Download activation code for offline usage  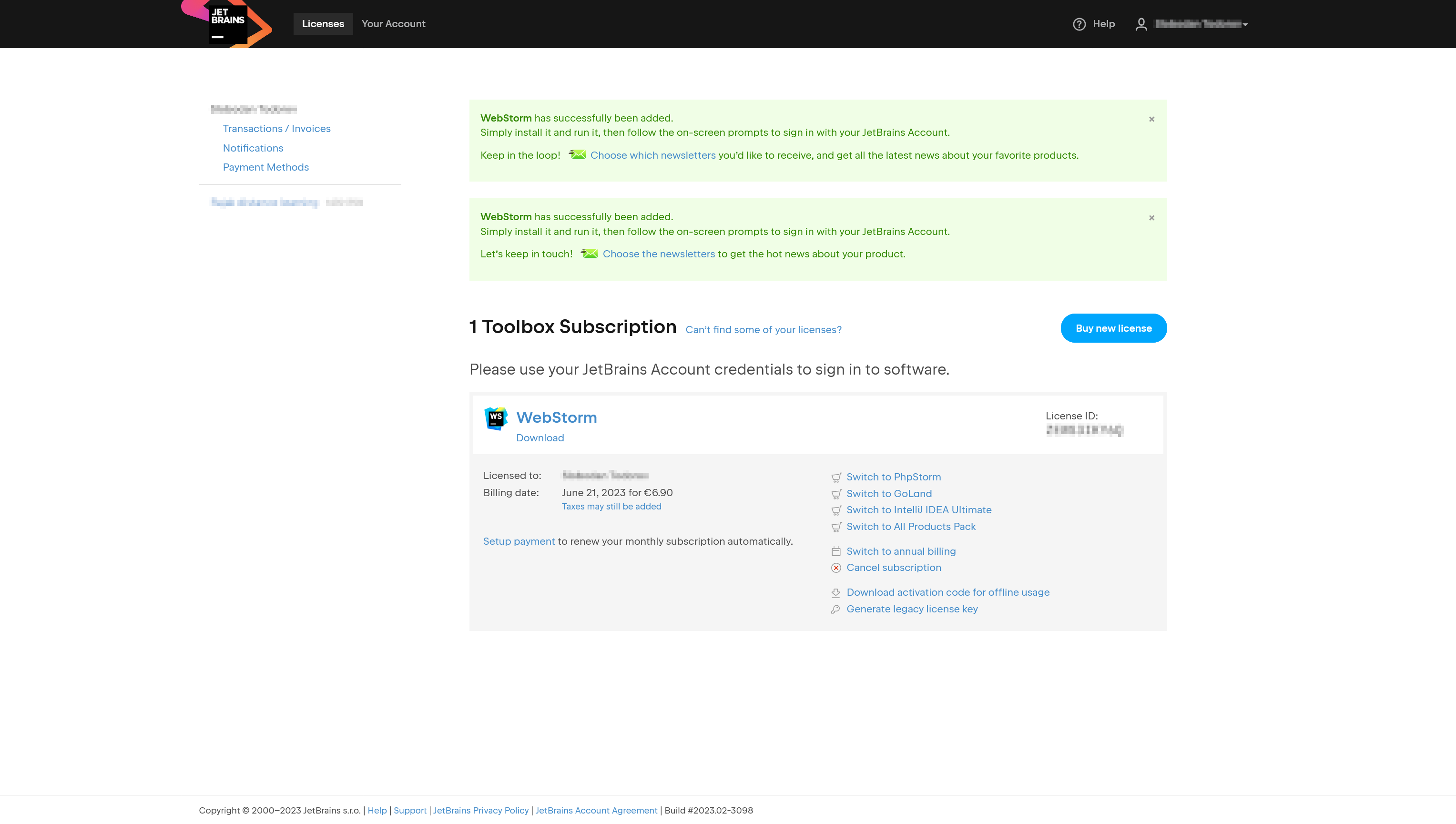[x=947, y=592]
